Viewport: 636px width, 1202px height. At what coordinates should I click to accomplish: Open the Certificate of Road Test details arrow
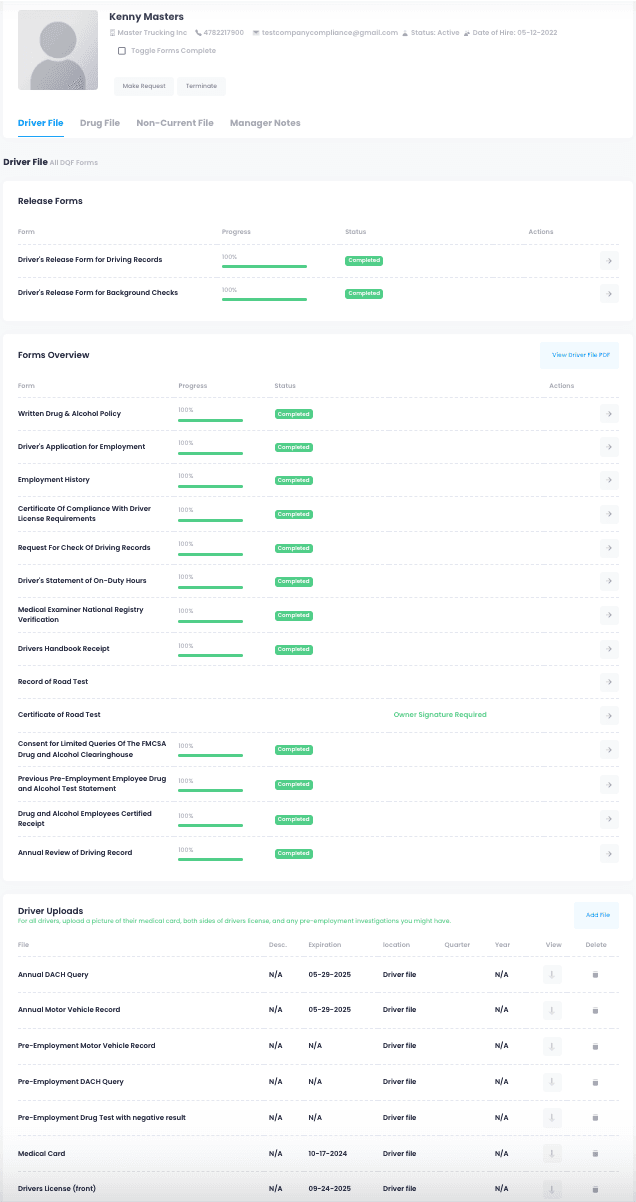pos(609,715)
